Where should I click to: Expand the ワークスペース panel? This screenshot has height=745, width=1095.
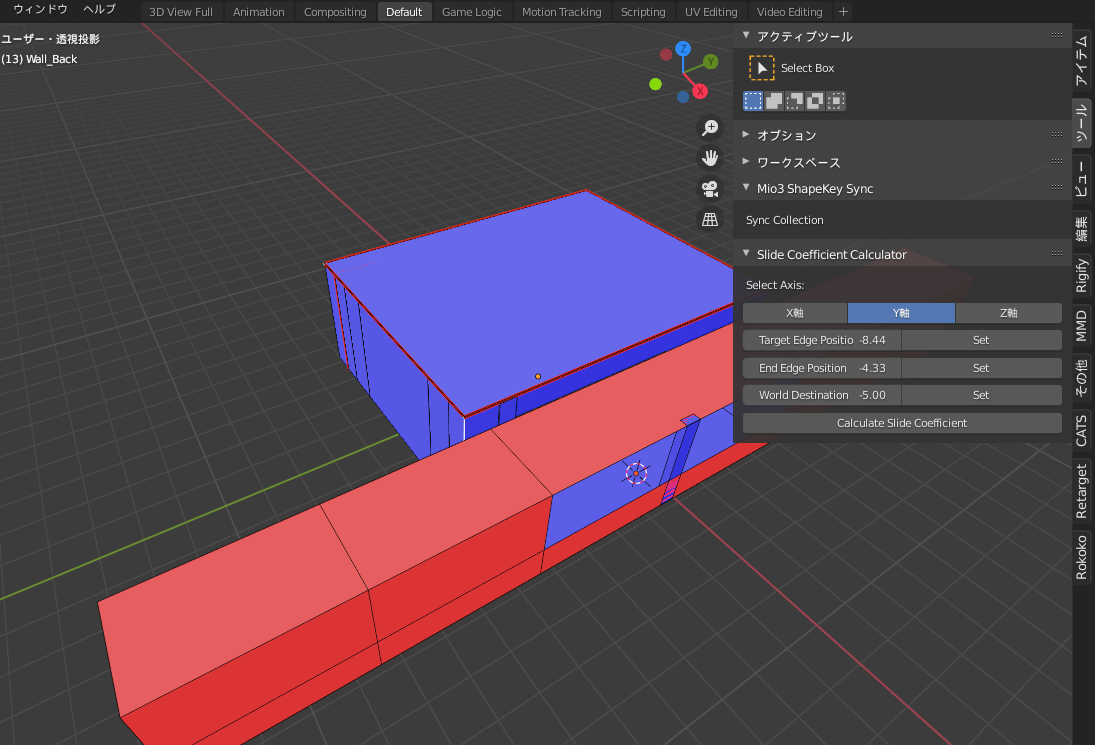pos(746,161)
